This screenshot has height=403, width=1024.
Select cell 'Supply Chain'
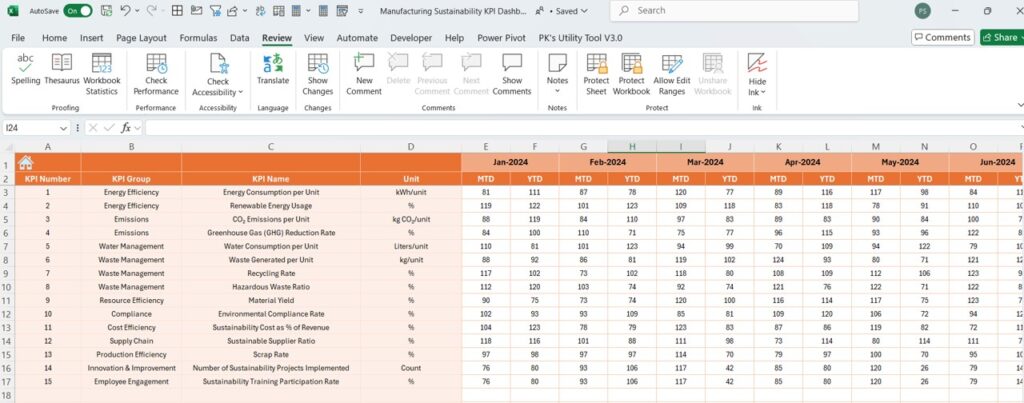(x=131, y=341)
